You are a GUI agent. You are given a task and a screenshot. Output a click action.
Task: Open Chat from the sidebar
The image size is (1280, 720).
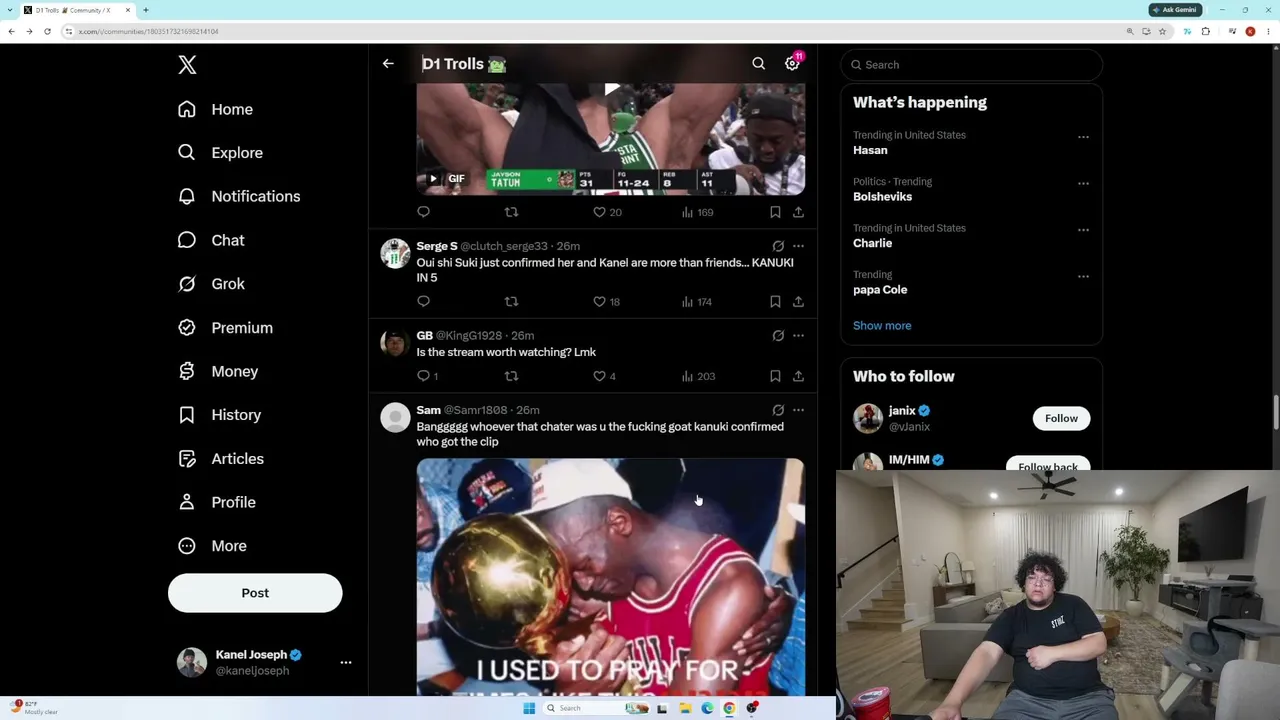click(211, 240)
